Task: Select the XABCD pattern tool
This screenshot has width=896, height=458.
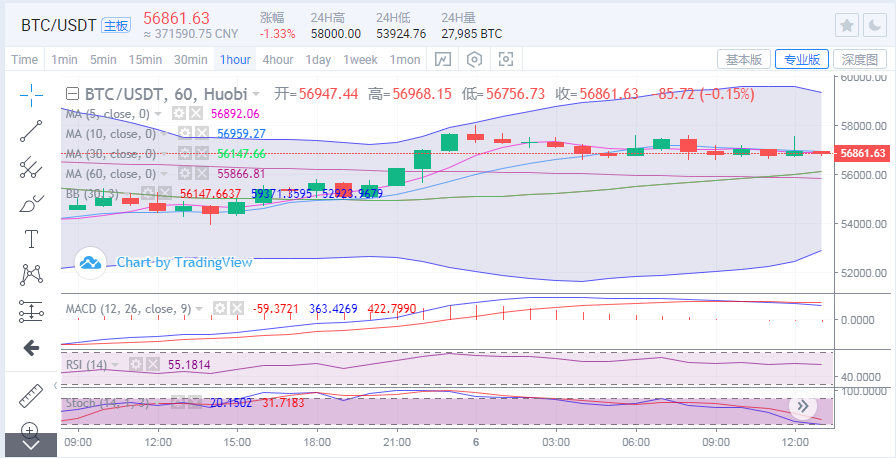Action: point(31,275)
